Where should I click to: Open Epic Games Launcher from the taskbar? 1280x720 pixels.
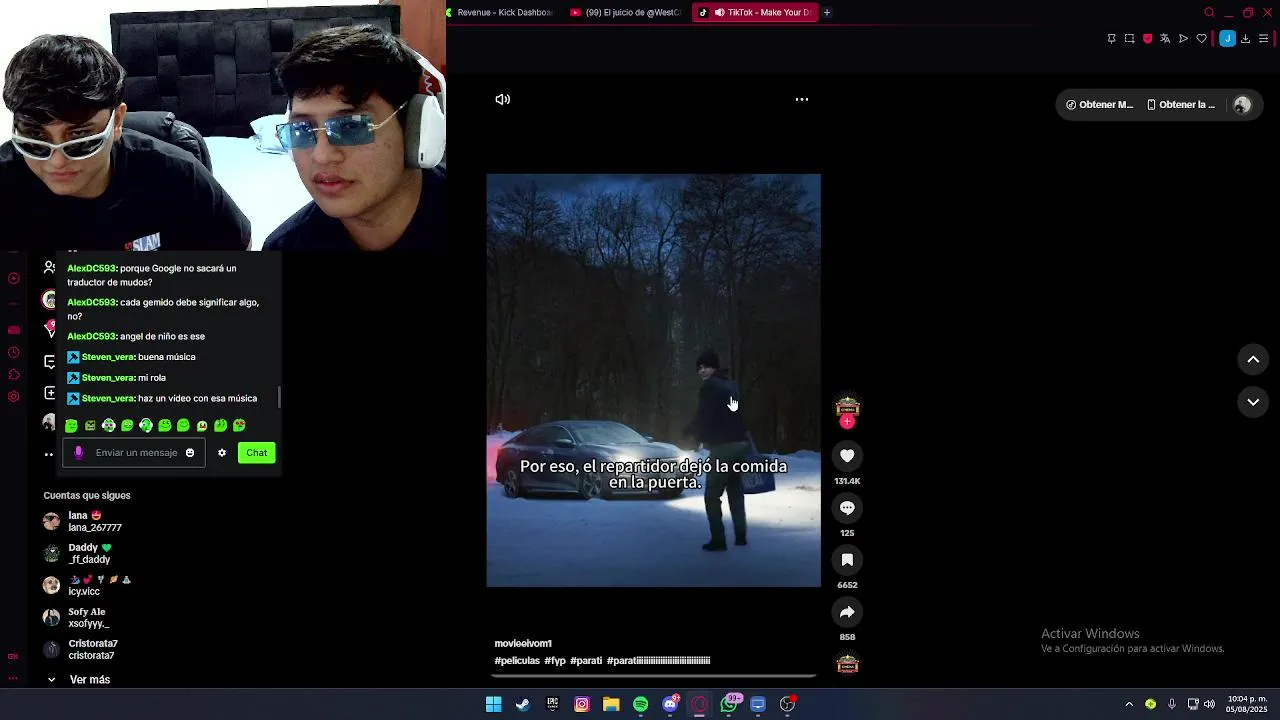coord(552,704)
